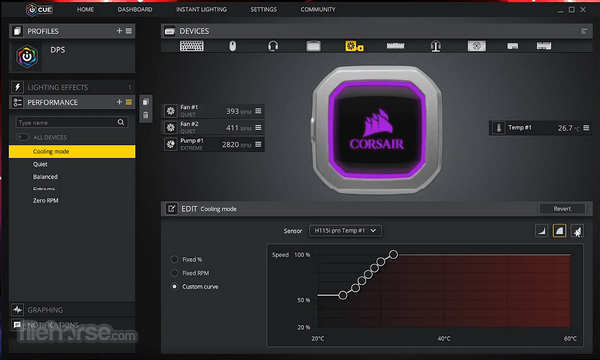Viewport: 600px width, 360px height.
Task: Open the Dashboard menu
Action: point(135,9)
